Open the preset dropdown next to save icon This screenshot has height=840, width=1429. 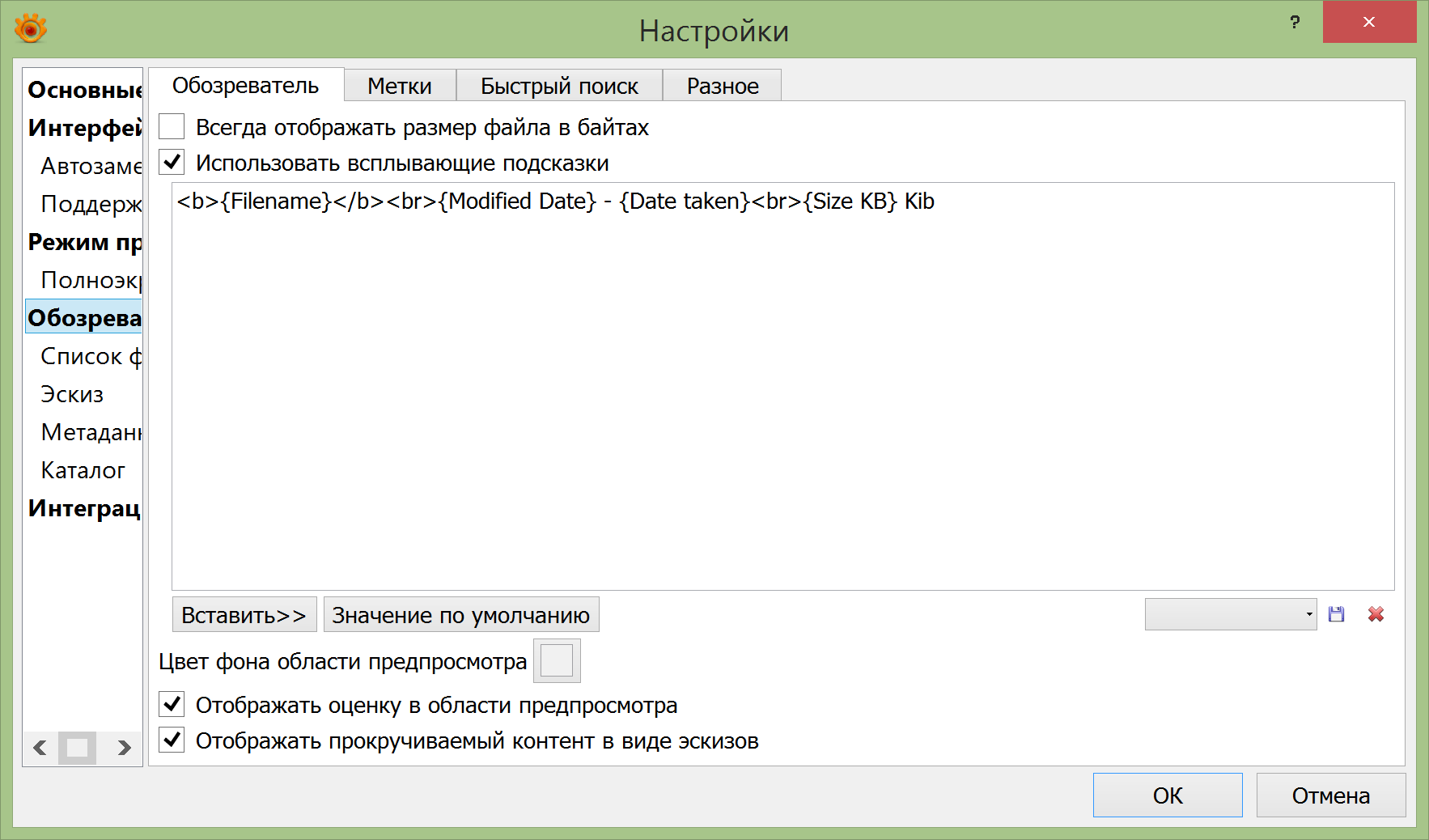(1230, 614)
